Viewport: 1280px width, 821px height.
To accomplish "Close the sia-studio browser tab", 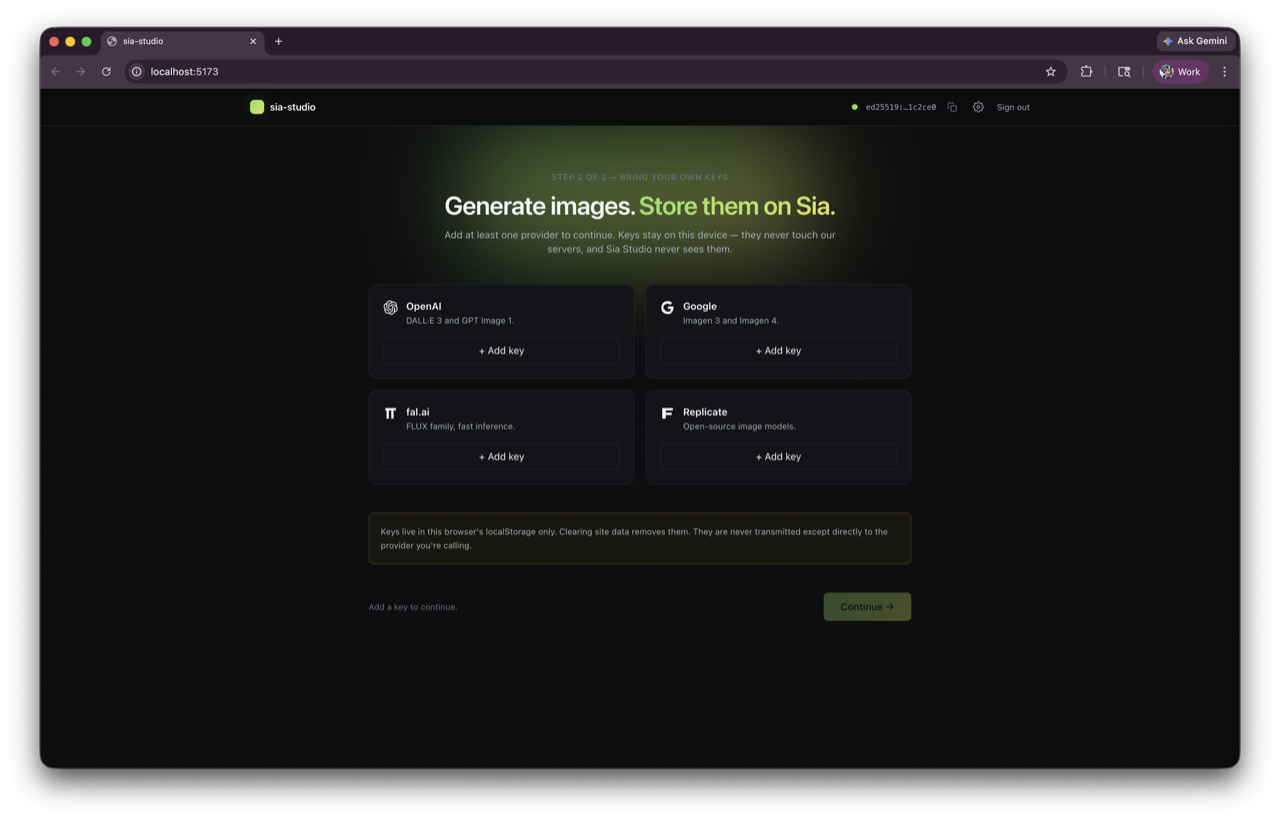I will (253, 41).
